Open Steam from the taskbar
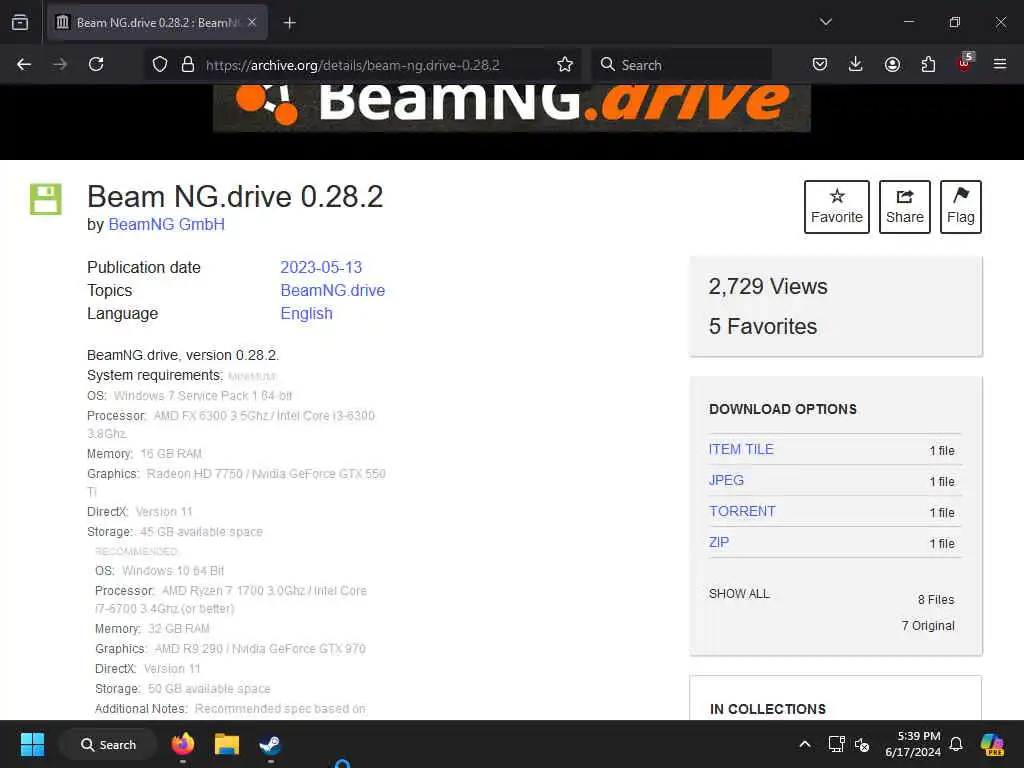The height and width of the screenshot is (768, 1024). point(270,744)
